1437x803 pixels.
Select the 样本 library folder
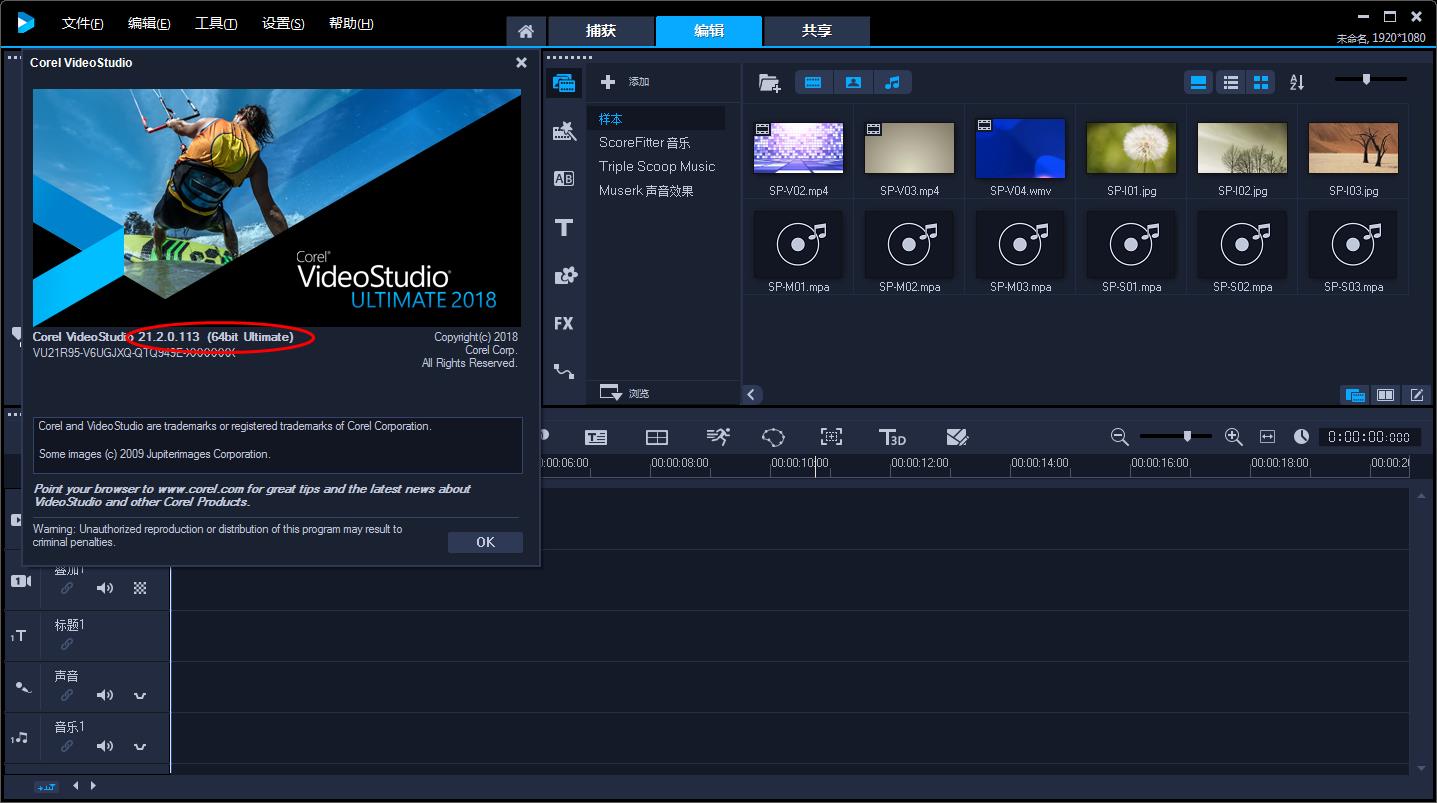click(656, 118)
